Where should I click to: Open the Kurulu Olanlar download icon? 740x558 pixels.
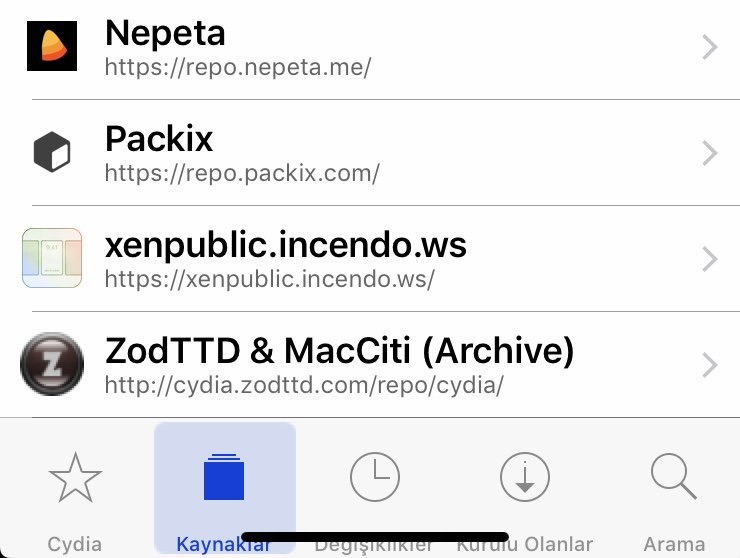pos(524,478)
